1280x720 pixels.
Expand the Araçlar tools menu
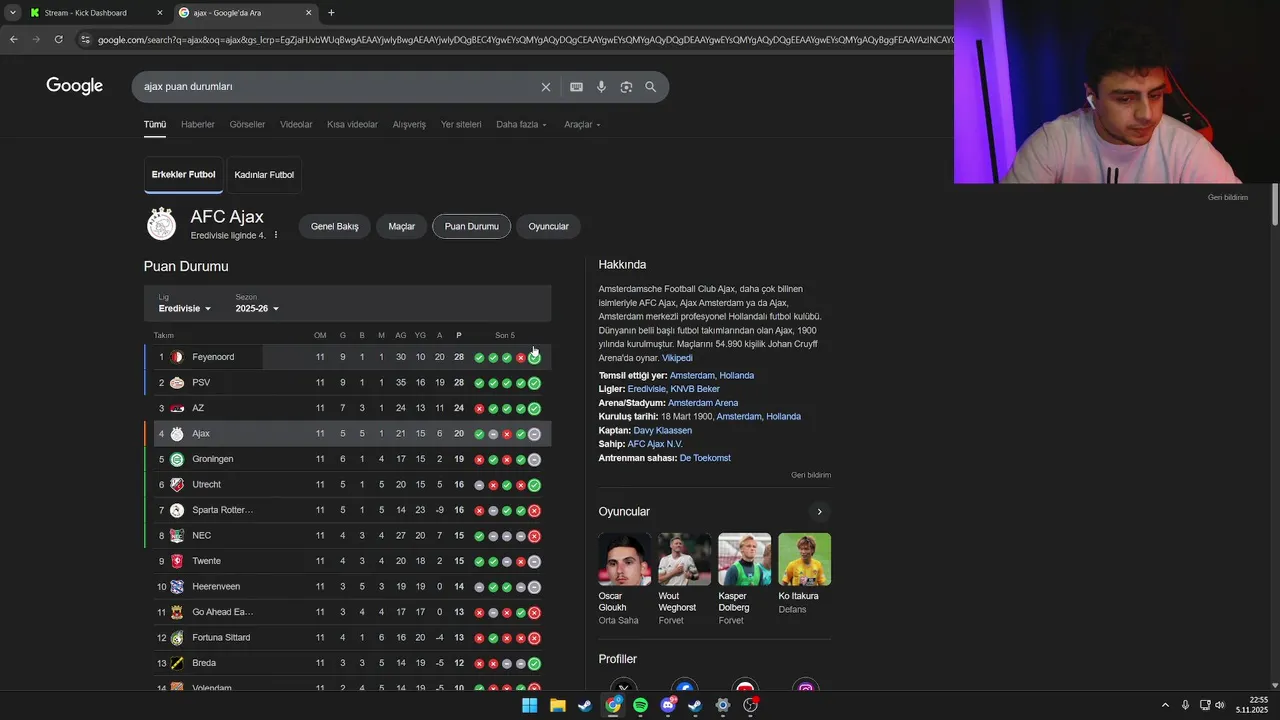582,125
